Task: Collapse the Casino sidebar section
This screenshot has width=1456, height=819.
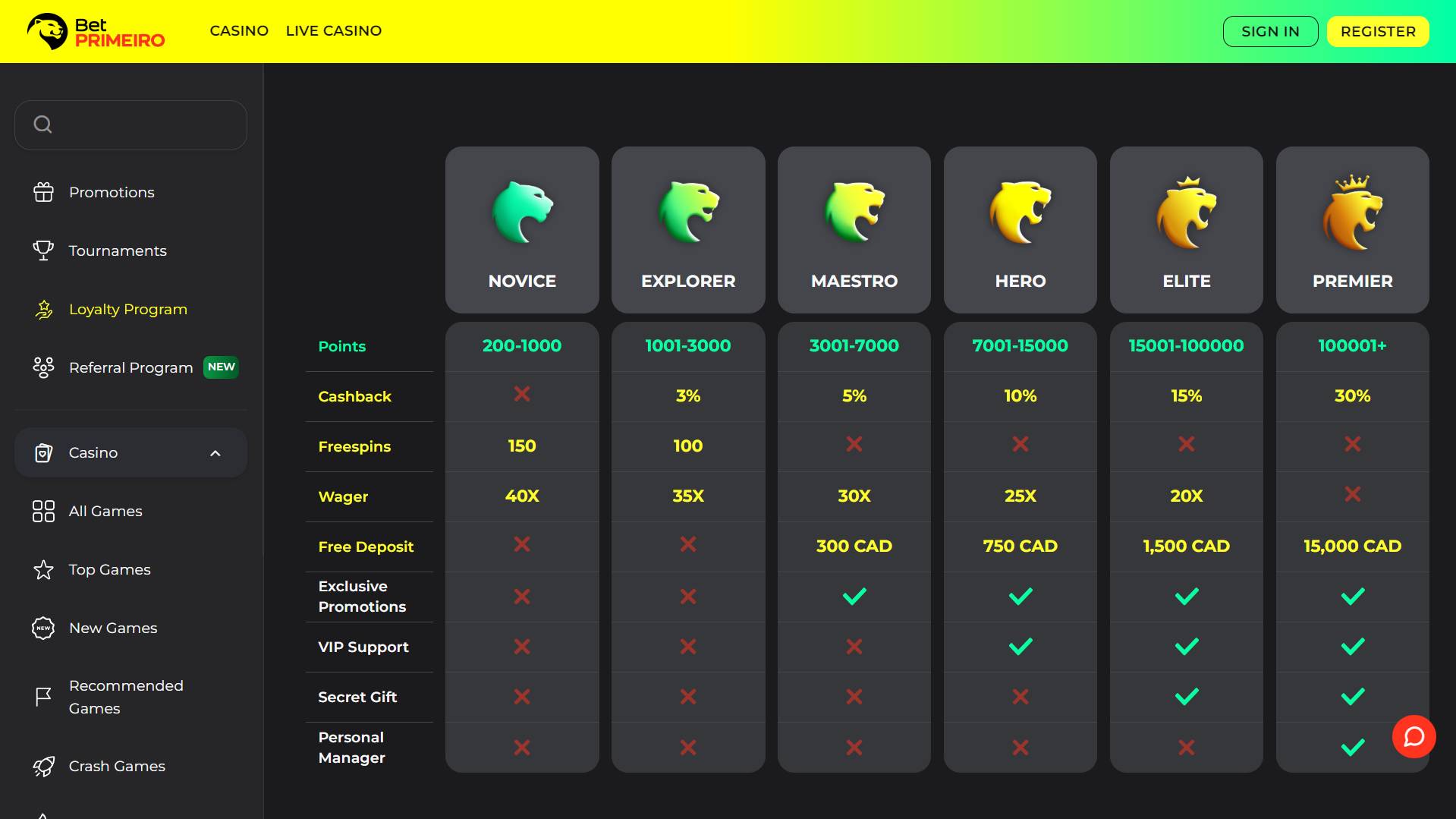Action: (x=215, y=453)
